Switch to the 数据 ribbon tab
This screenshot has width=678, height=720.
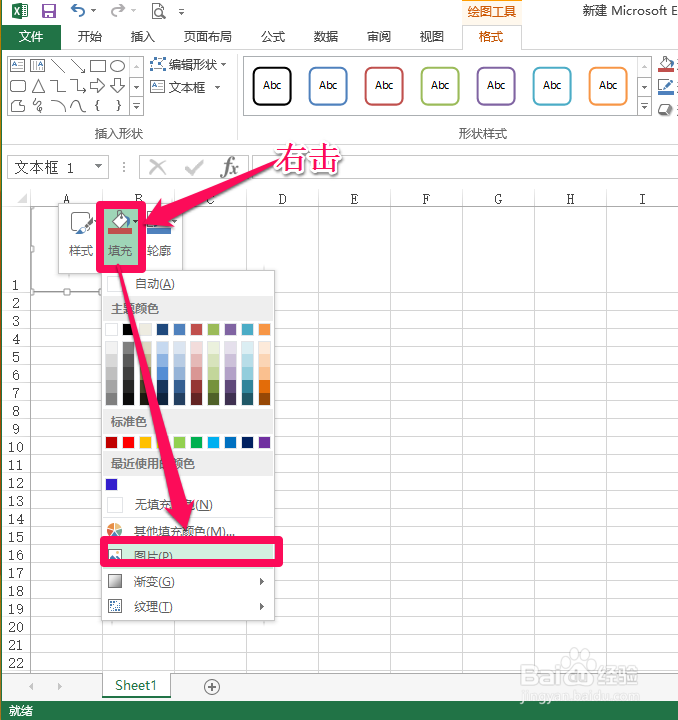coord(326,37)
